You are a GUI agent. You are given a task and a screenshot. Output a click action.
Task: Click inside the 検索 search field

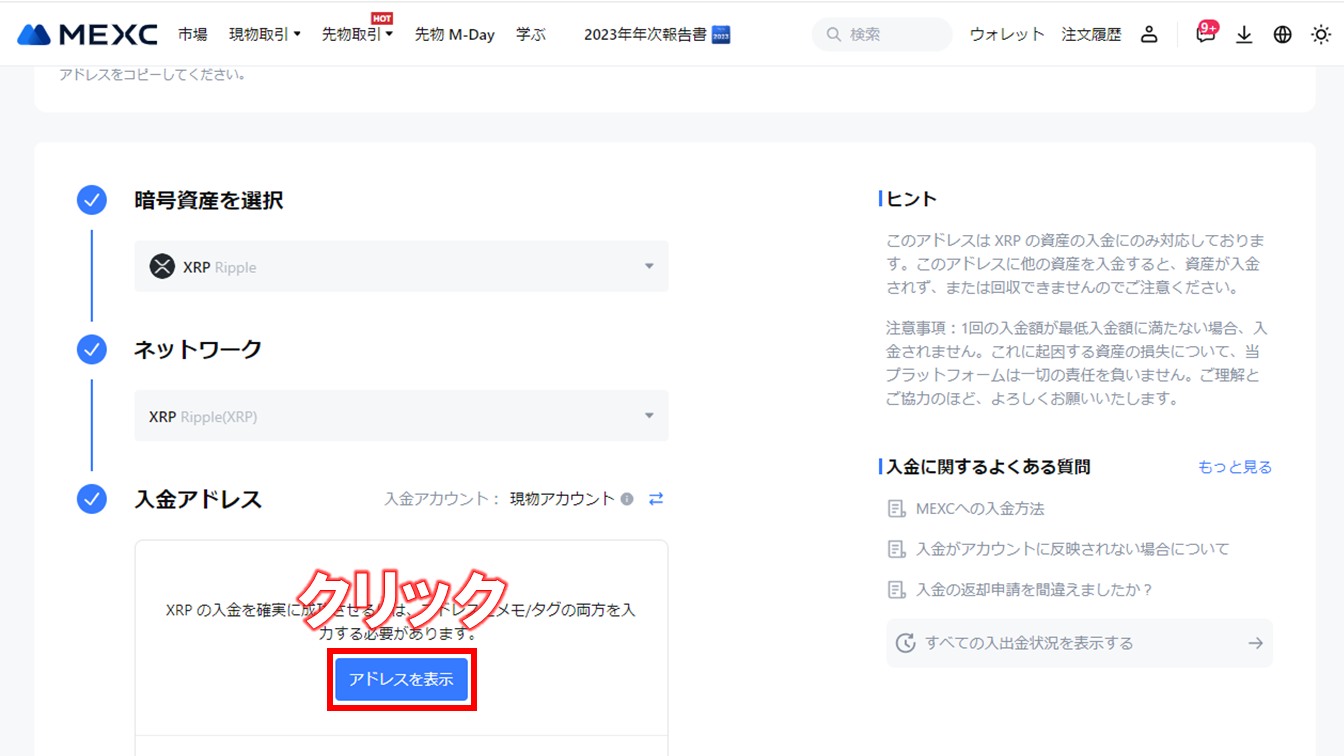point(881,34)
